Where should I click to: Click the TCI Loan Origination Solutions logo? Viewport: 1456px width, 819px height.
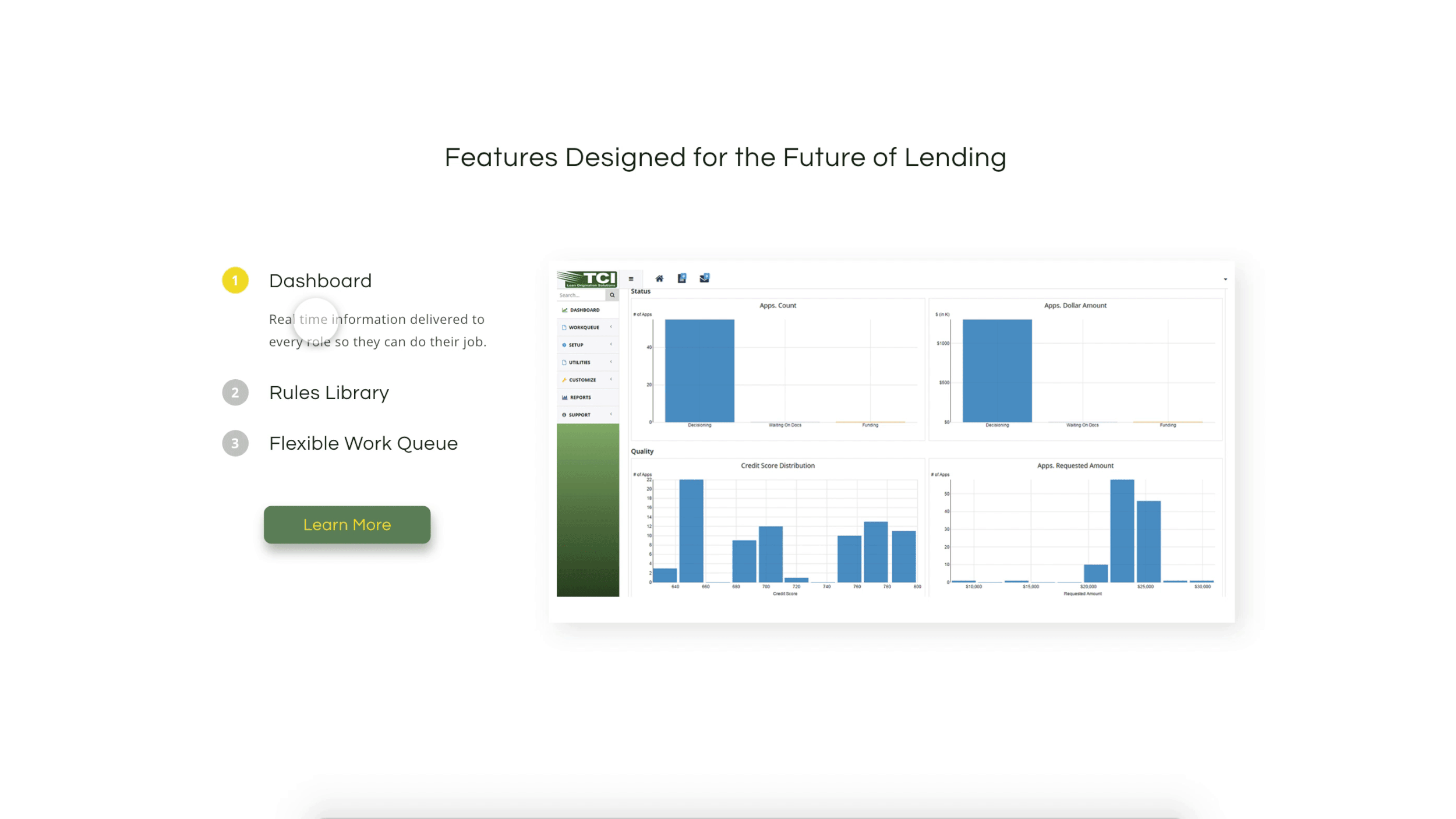[x=587, y=279]
